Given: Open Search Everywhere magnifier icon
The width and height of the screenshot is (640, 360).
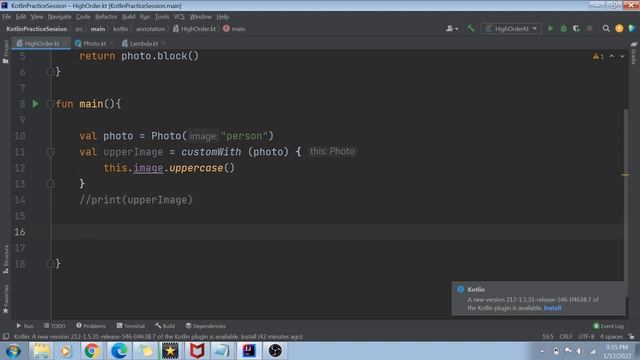Looking at the screenshot, I should click(606, 29).
